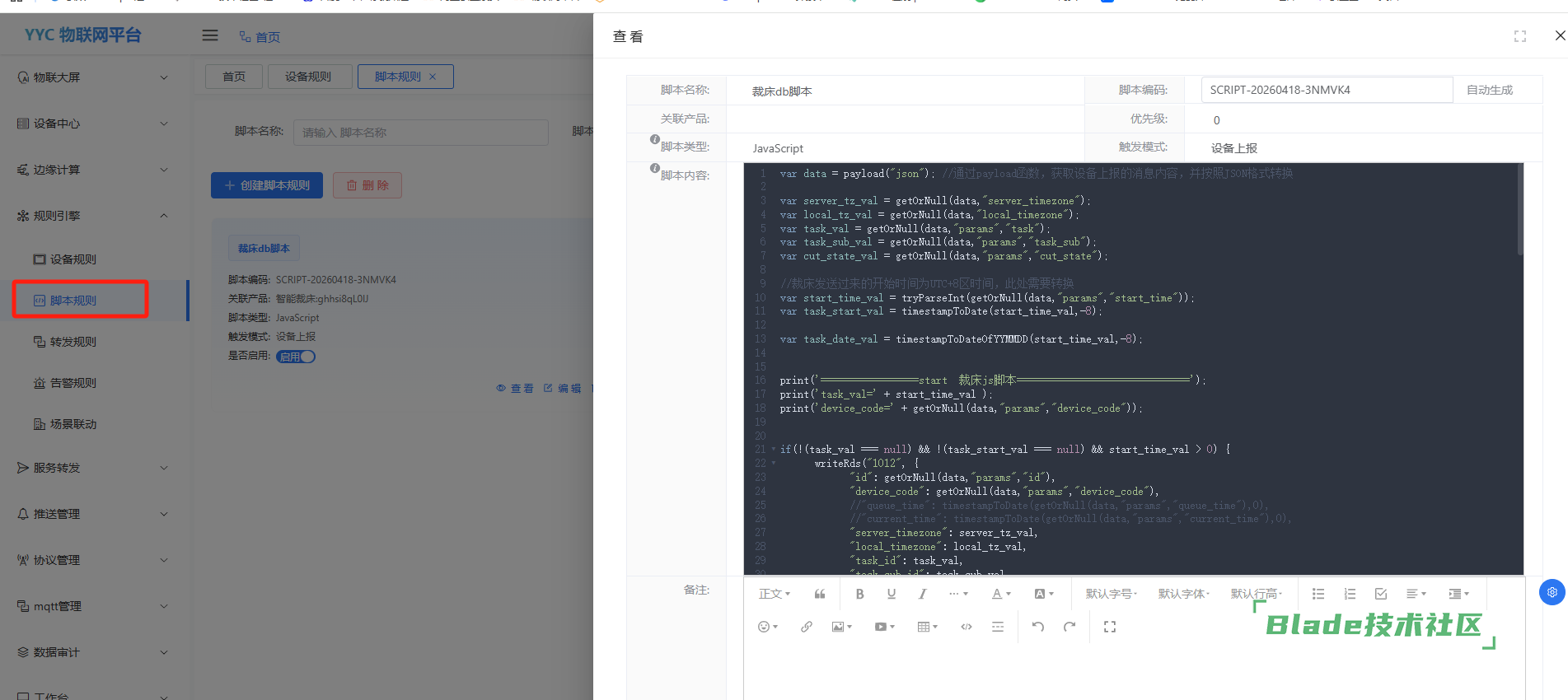Open the 默认字号 font size dropdown
Viewport: 1568px width, 700px height.
point(1111,594)
